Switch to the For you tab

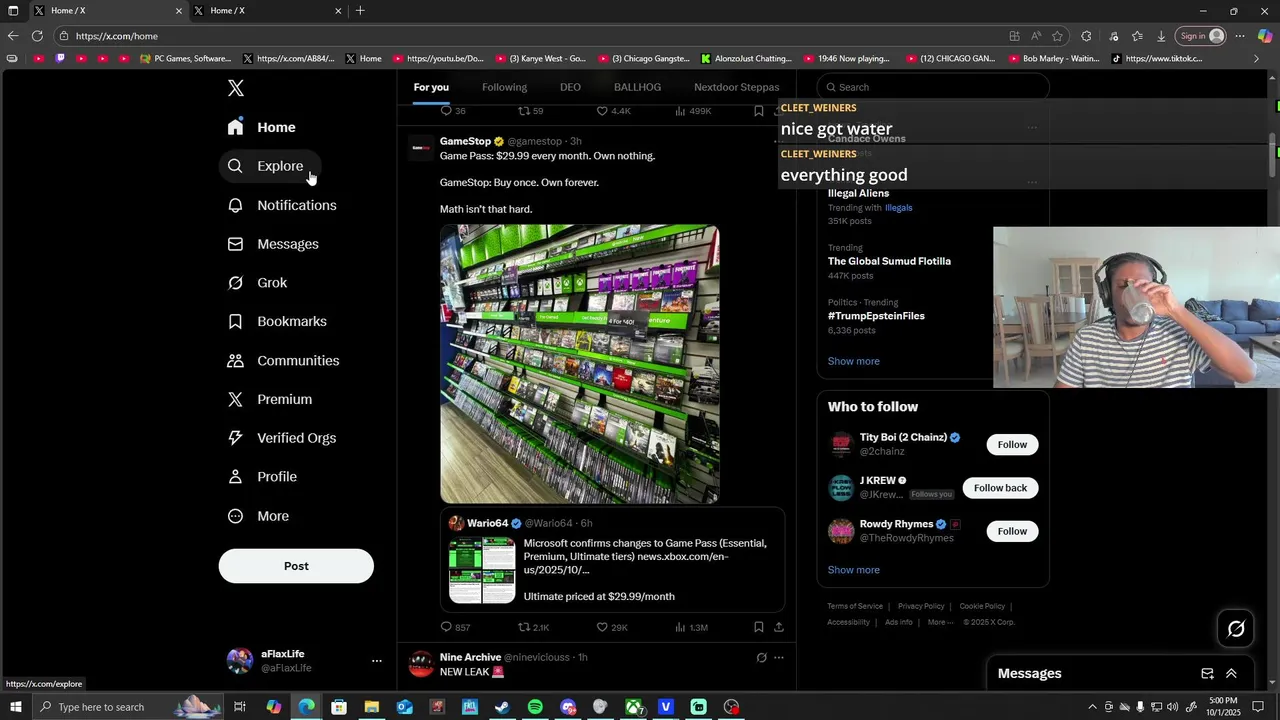431,87
